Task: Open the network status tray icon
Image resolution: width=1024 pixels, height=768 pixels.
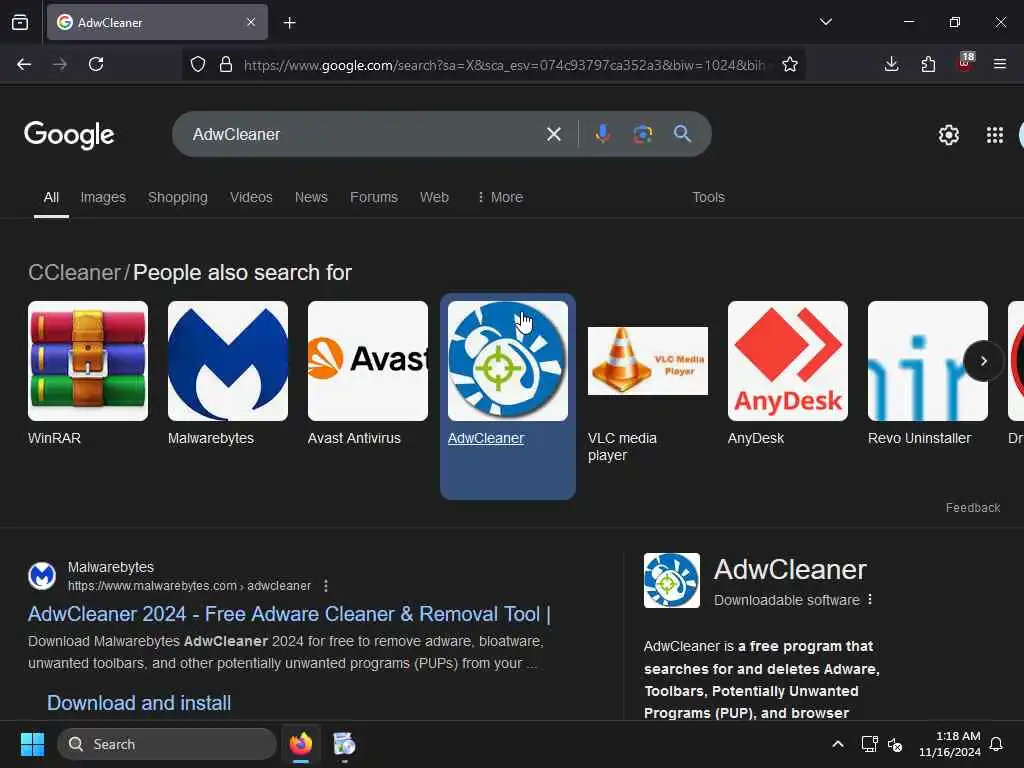Action: pos(869,744)
